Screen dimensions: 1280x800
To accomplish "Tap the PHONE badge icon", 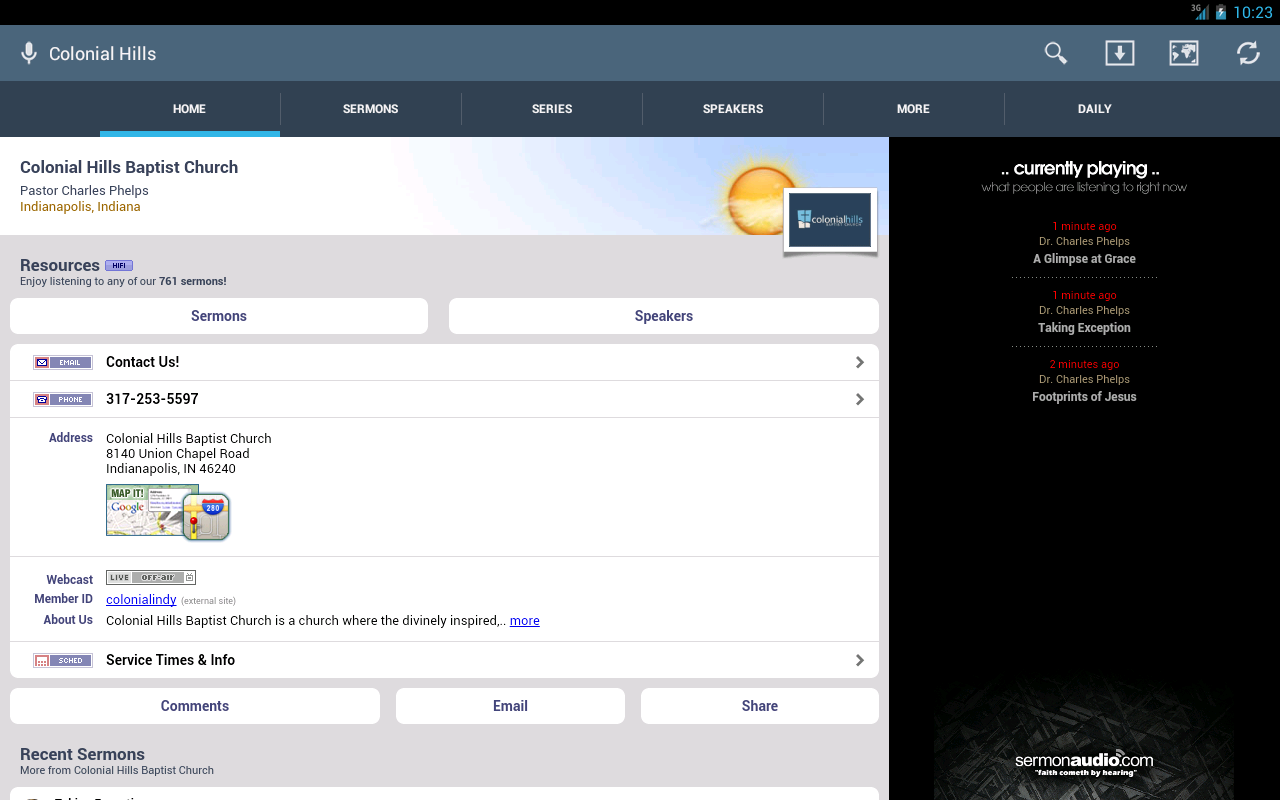I will click(63, 399).
